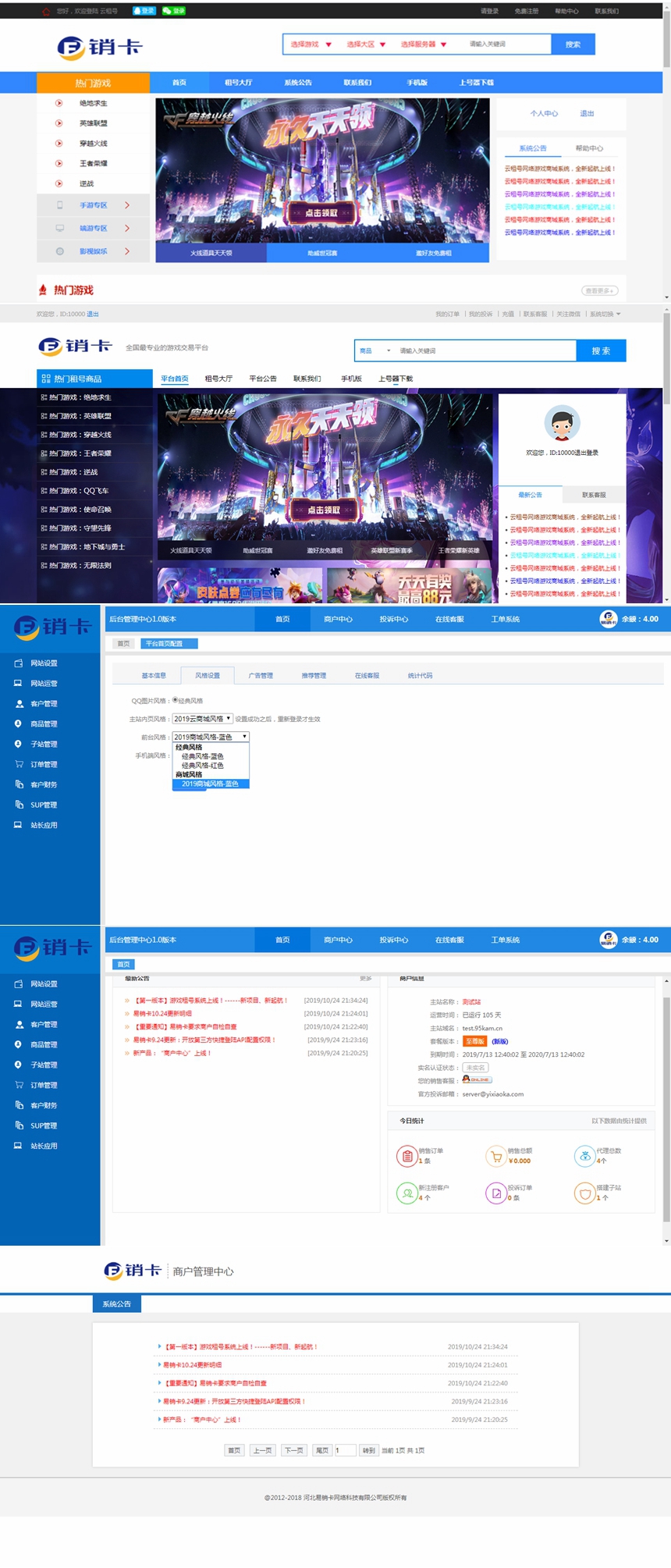The width and height of the screenshot is (671, 1568).
Task: Click the 投诉订单 purple document icon
Action: [x=495, y=1193]
